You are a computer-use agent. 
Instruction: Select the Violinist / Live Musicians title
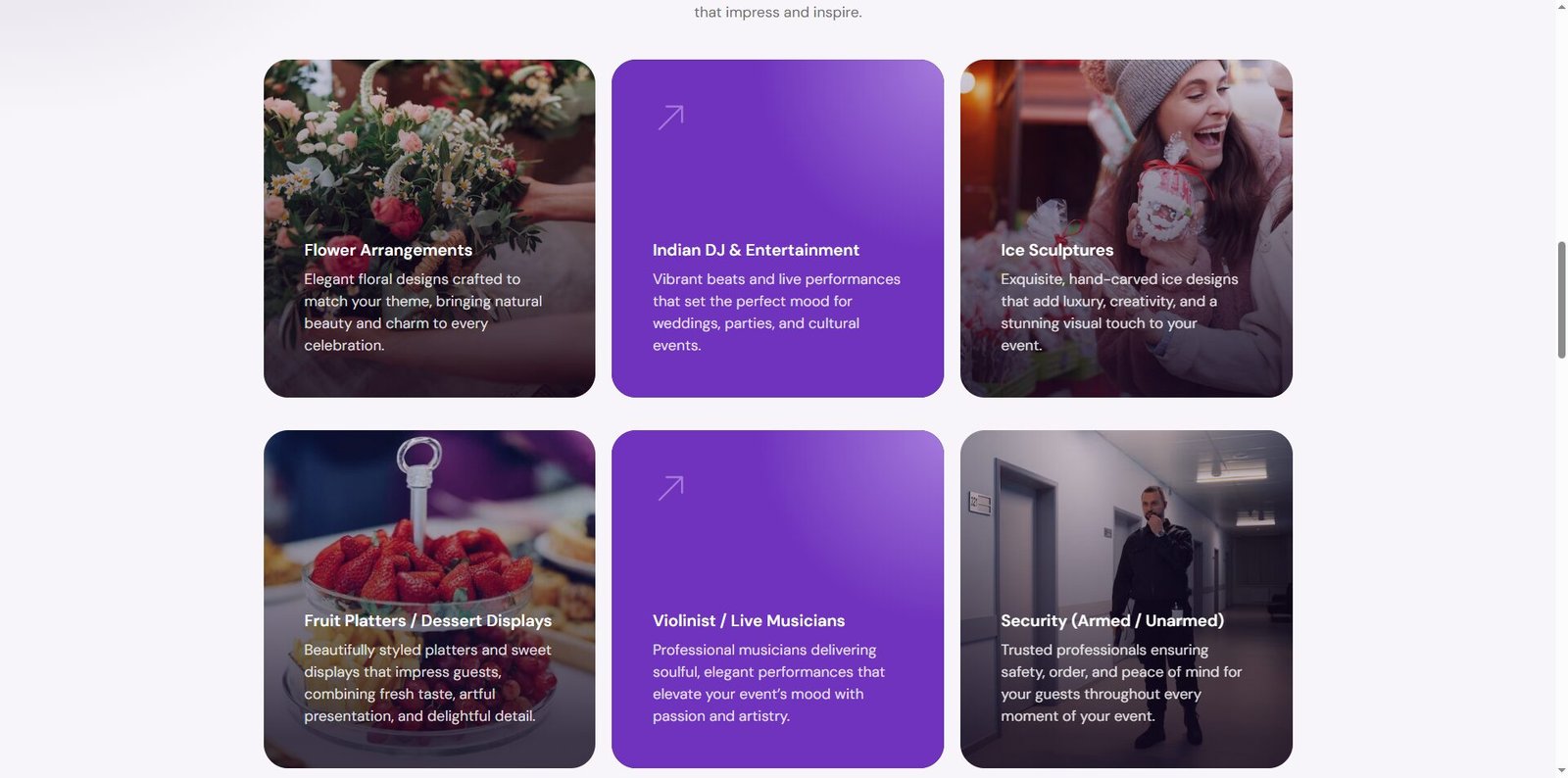click(x=749, y=620)
